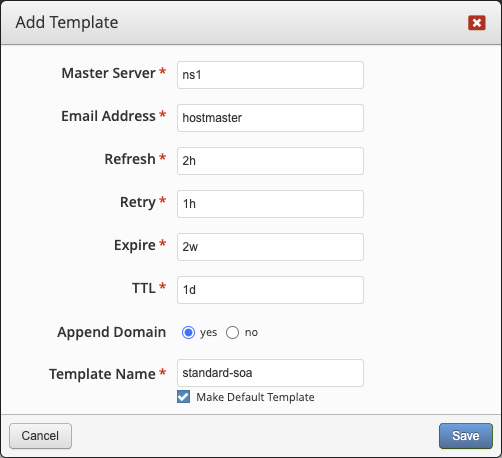
Task: Uncheck the Make Default Template checkbox
Action: coord(183,397)
